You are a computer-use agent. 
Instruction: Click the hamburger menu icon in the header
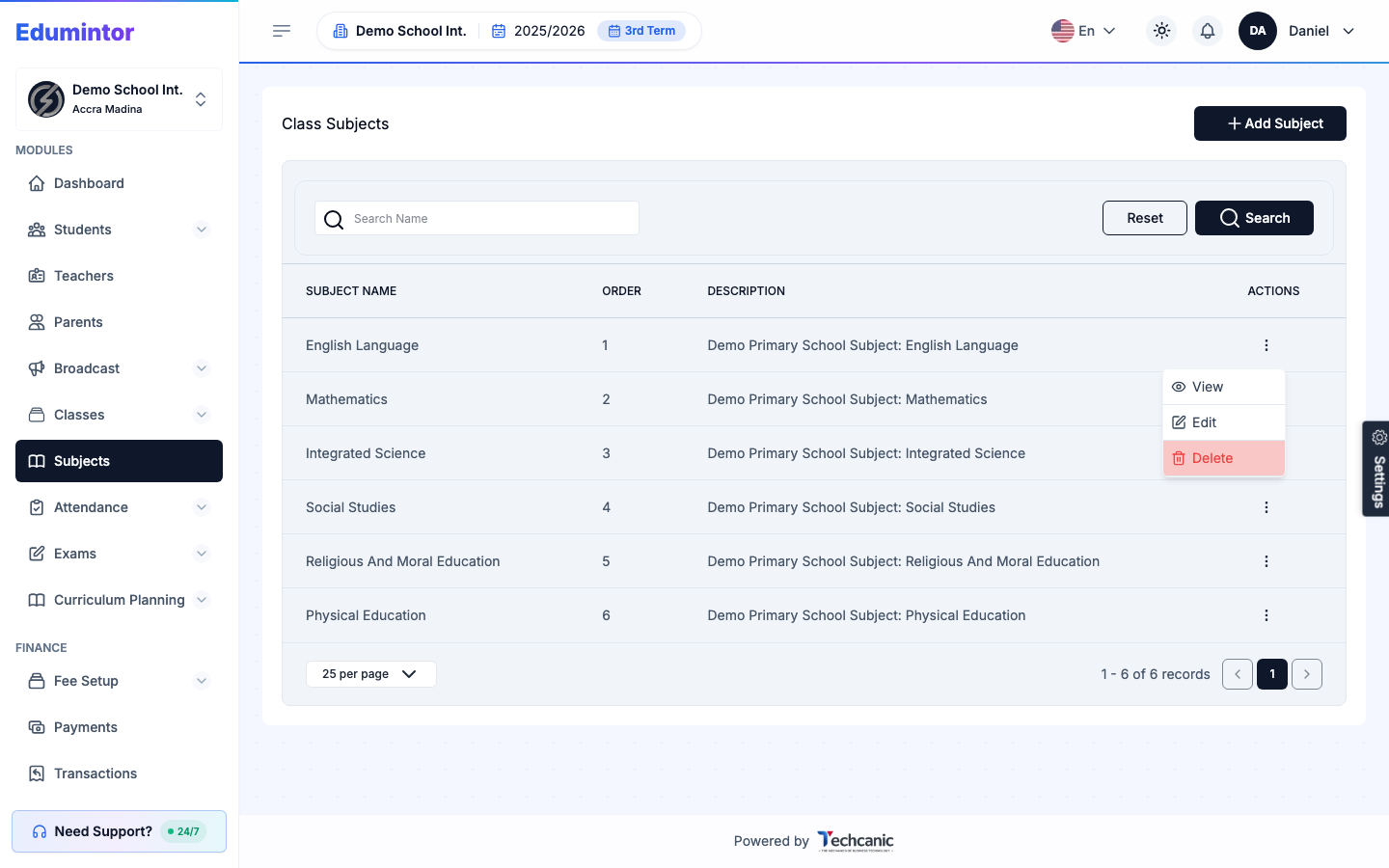(x=282, y=31)
